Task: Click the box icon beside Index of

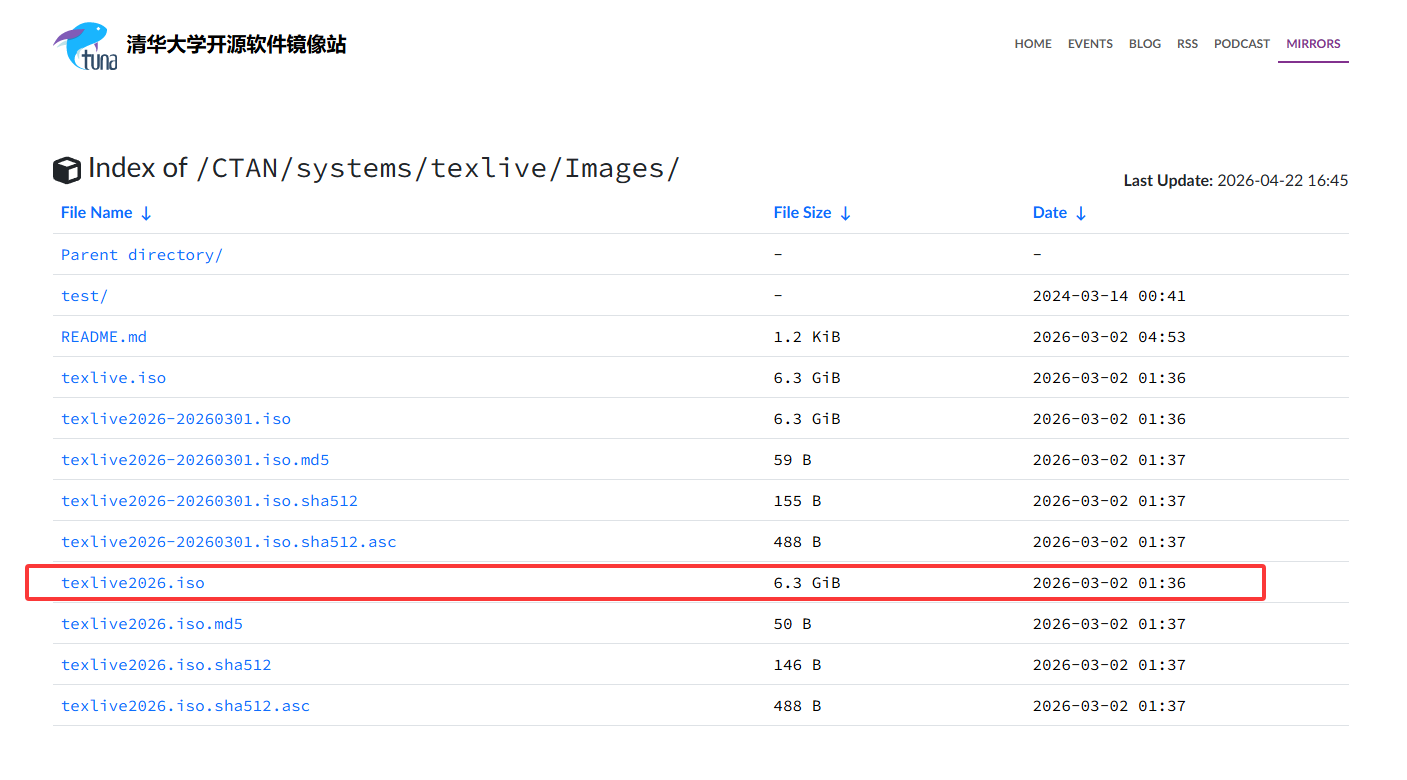Action: click(x=67, y=170)
